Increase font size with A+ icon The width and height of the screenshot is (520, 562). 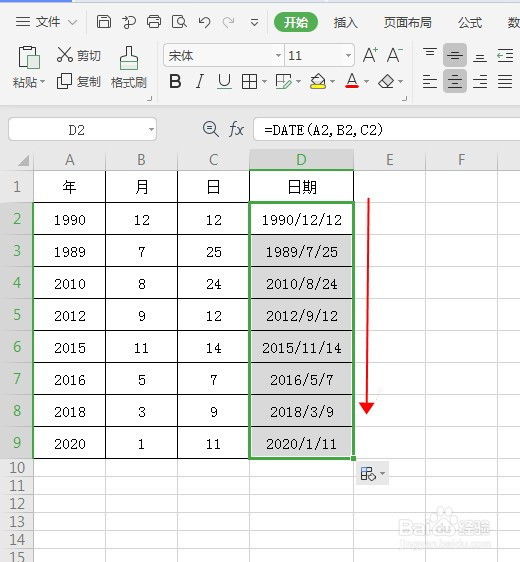coord(370,55)
